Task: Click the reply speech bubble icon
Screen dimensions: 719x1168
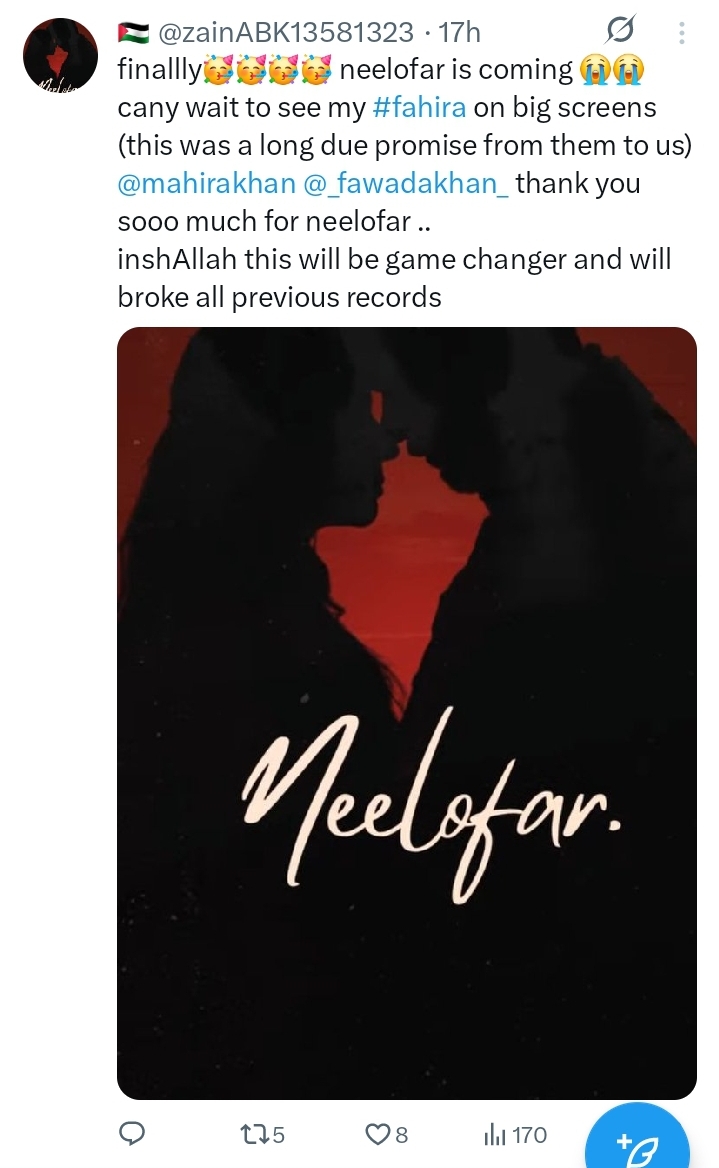Action: [133, 1134]
